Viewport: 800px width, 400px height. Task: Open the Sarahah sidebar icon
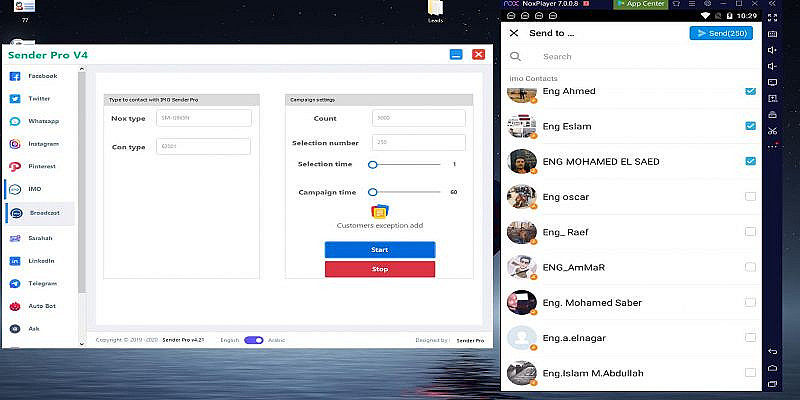click(x=15, y=238)
